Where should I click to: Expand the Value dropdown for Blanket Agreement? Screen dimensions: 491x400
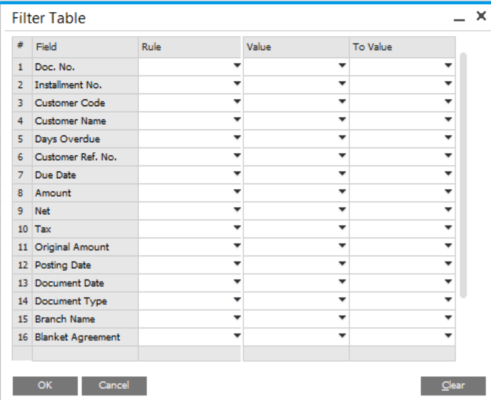point(342,335)
